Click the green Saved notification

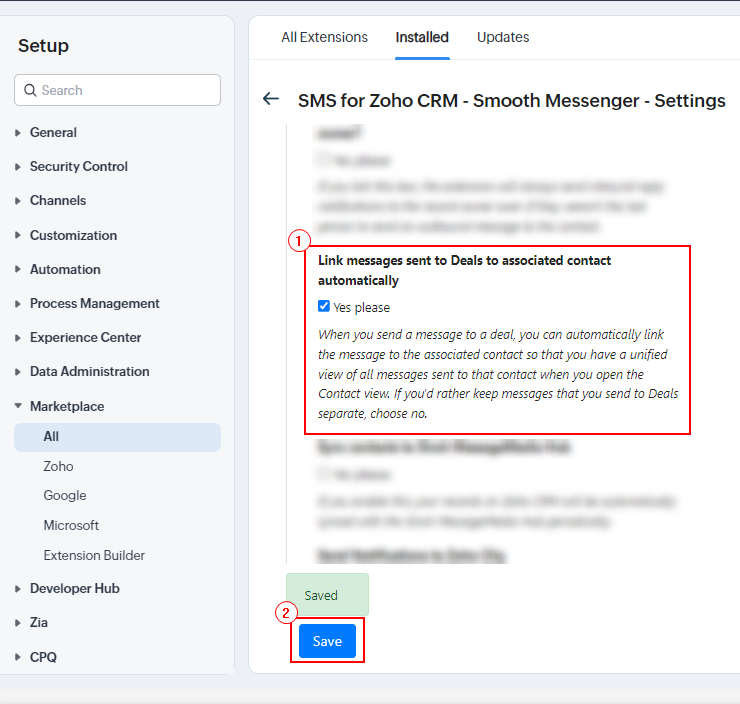pos(328,595)
